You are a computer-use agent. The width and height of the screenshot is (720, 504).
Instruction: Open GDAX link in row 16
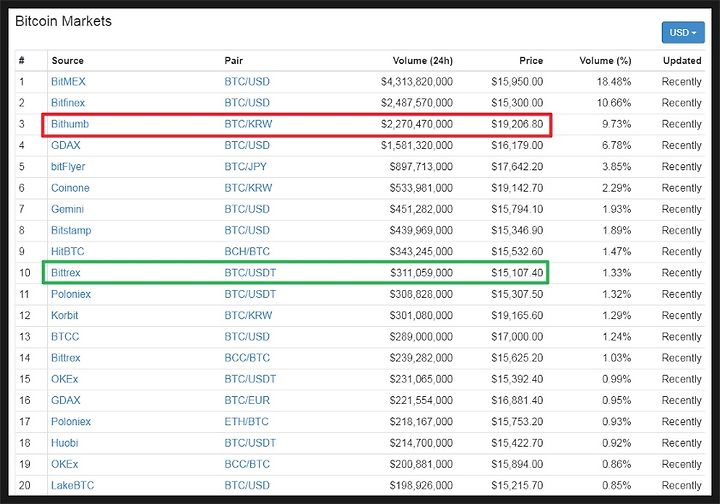pyautogui.click(x=66, y=400)
